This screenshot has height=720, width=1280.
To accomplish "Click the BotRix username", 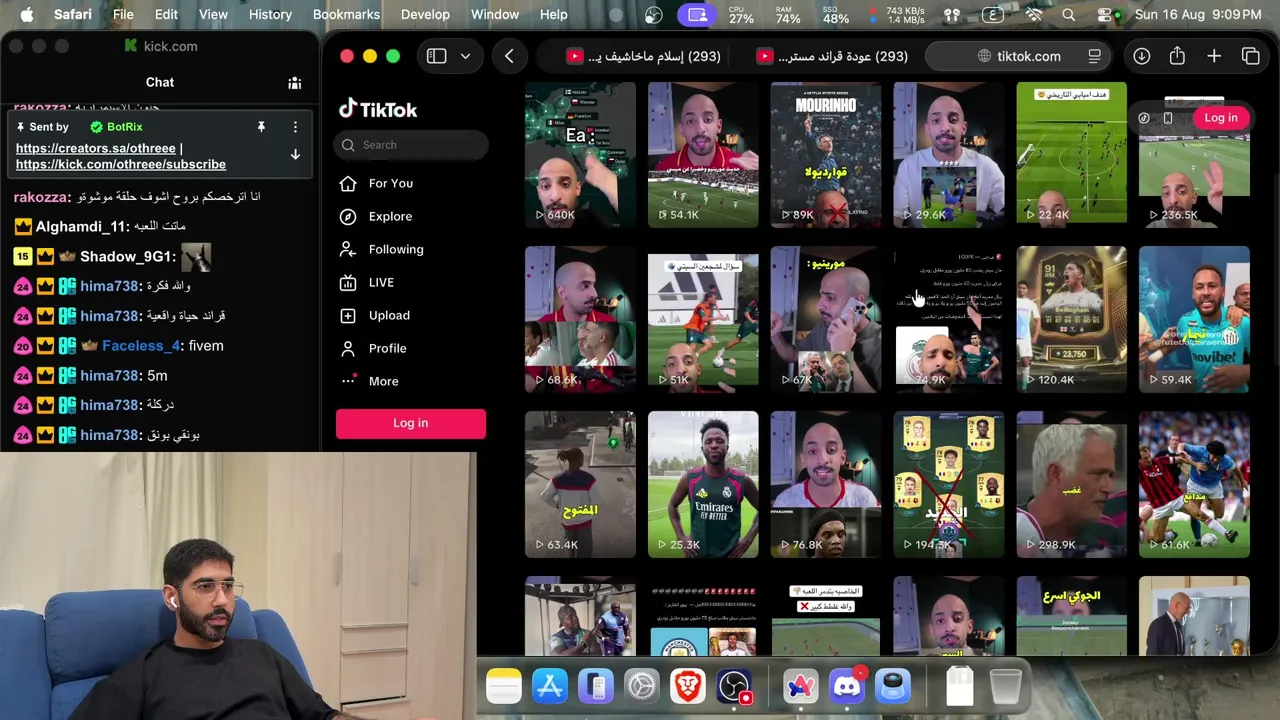I will (125, 127).
